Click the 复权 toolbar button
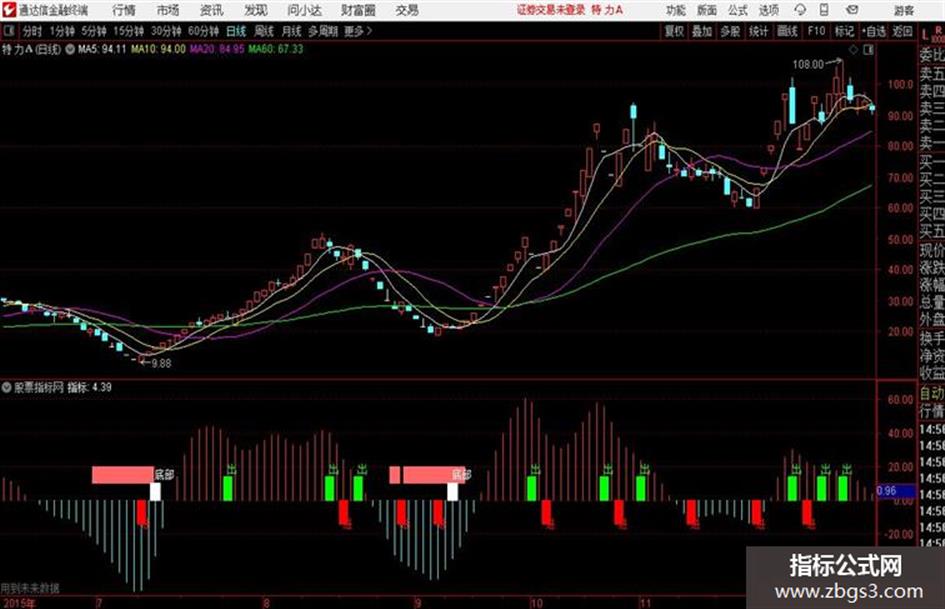Screen dimensions: 945x609 tap(674, 31)
